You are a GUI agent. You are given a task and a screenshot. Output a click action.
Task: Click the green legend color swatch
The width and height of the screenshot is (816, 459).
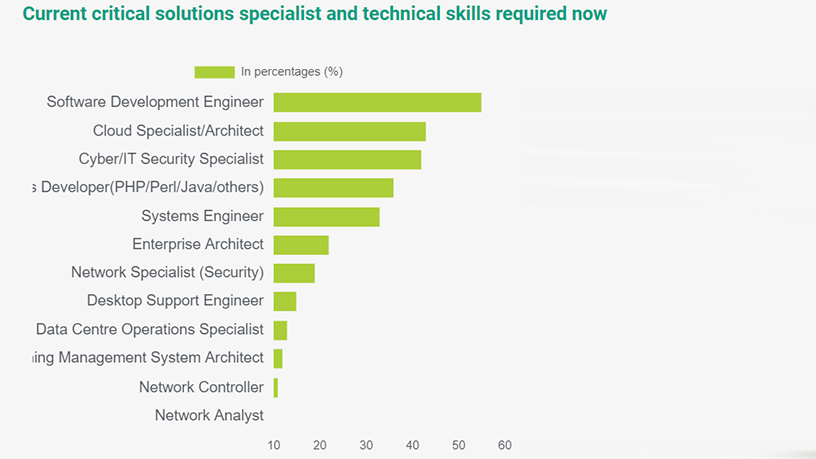pos(214,72)
